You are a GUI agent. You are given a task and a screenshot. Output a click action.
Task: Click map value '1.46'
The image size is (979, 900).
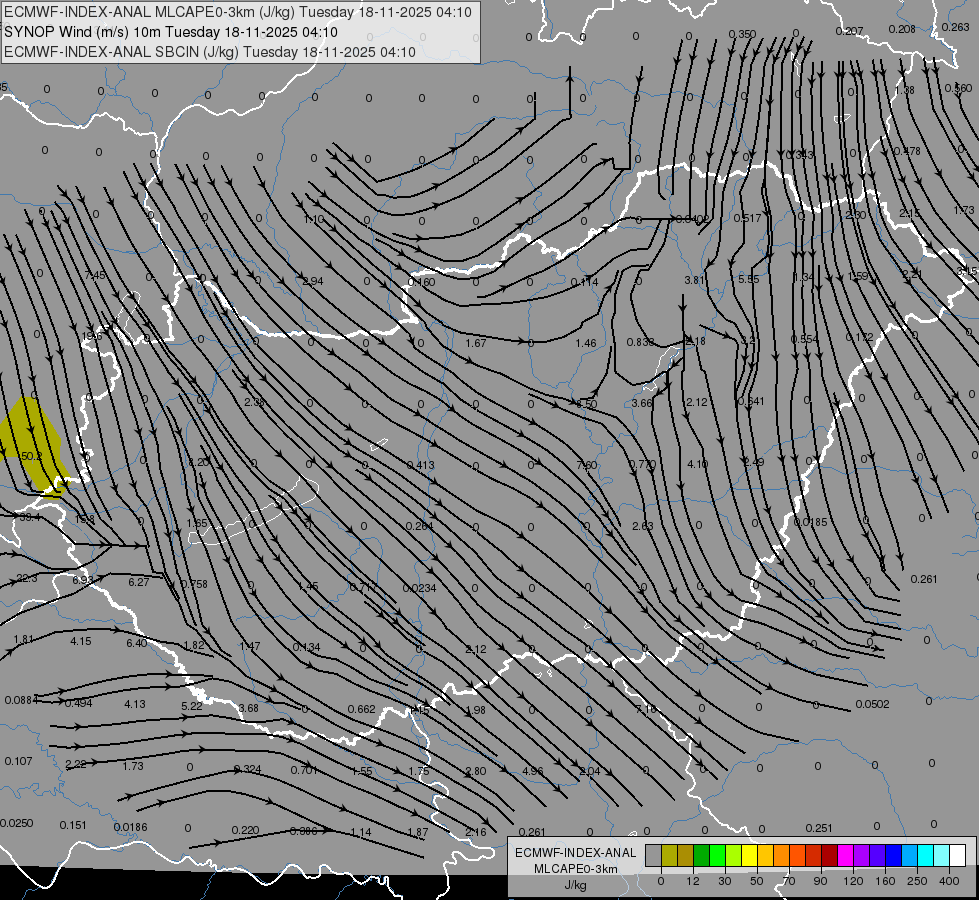pyautogui.click(x=586, y=343)
